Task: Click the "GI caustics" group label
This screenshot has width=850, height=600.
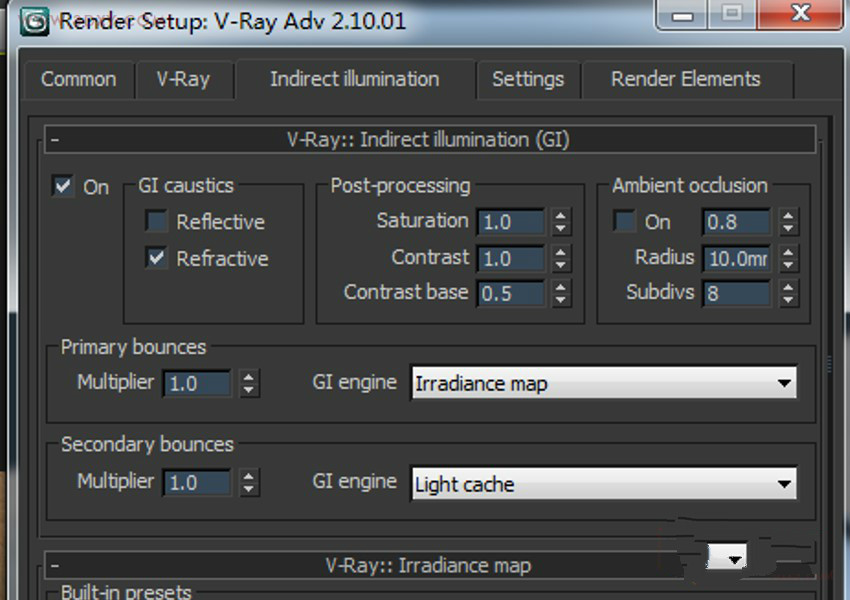Action: coord(186,186)
